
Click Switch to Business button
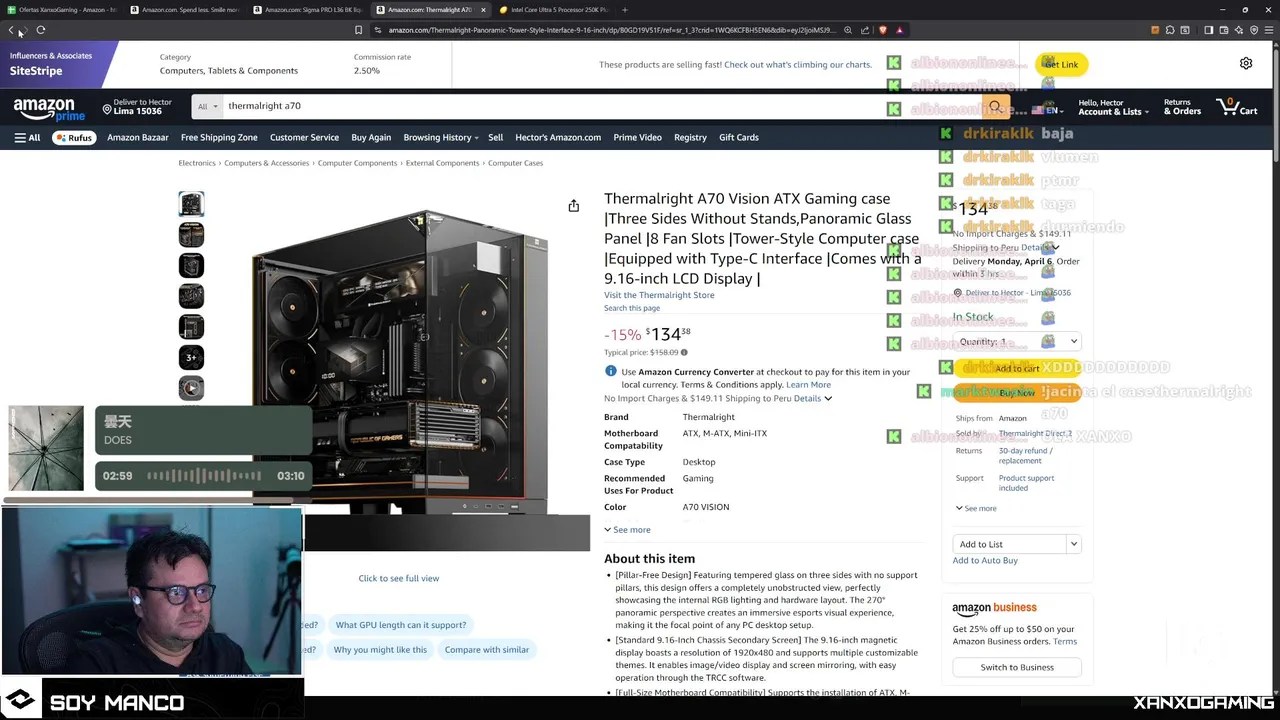[1017, 667]
